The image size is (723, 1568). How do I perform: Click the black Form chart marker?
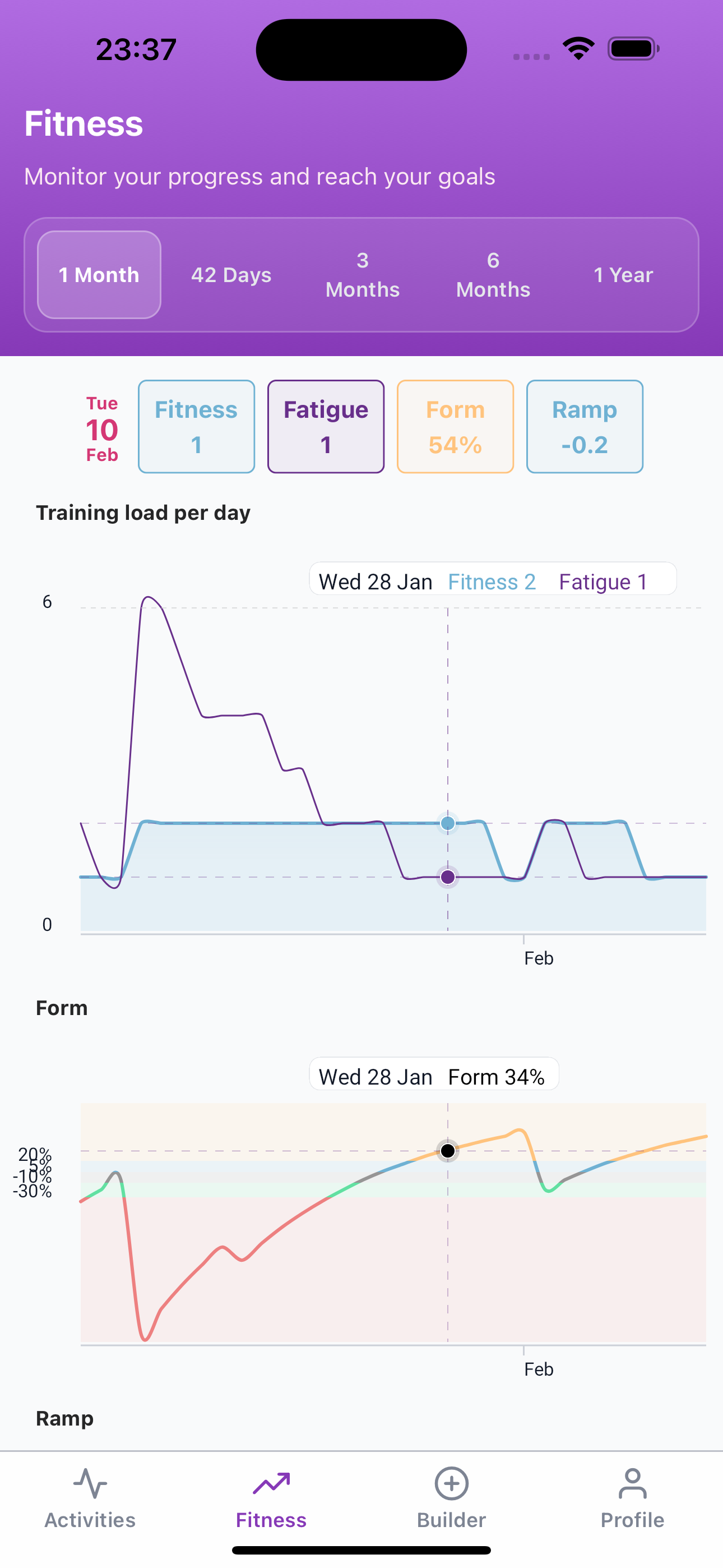(x=448, y=1151)
